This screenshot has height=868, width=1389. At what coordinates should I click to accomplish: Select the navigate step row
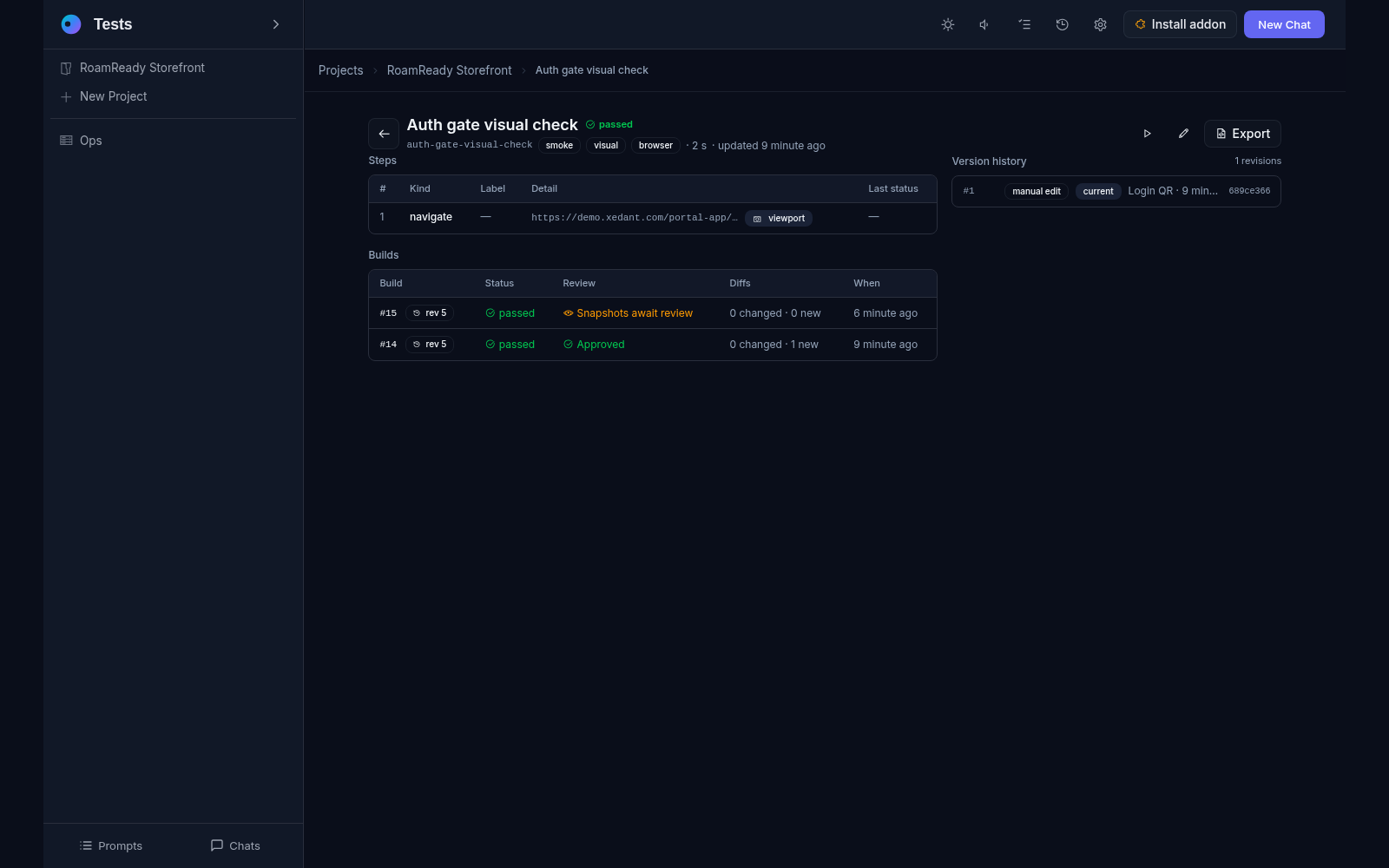pos(653,218)
